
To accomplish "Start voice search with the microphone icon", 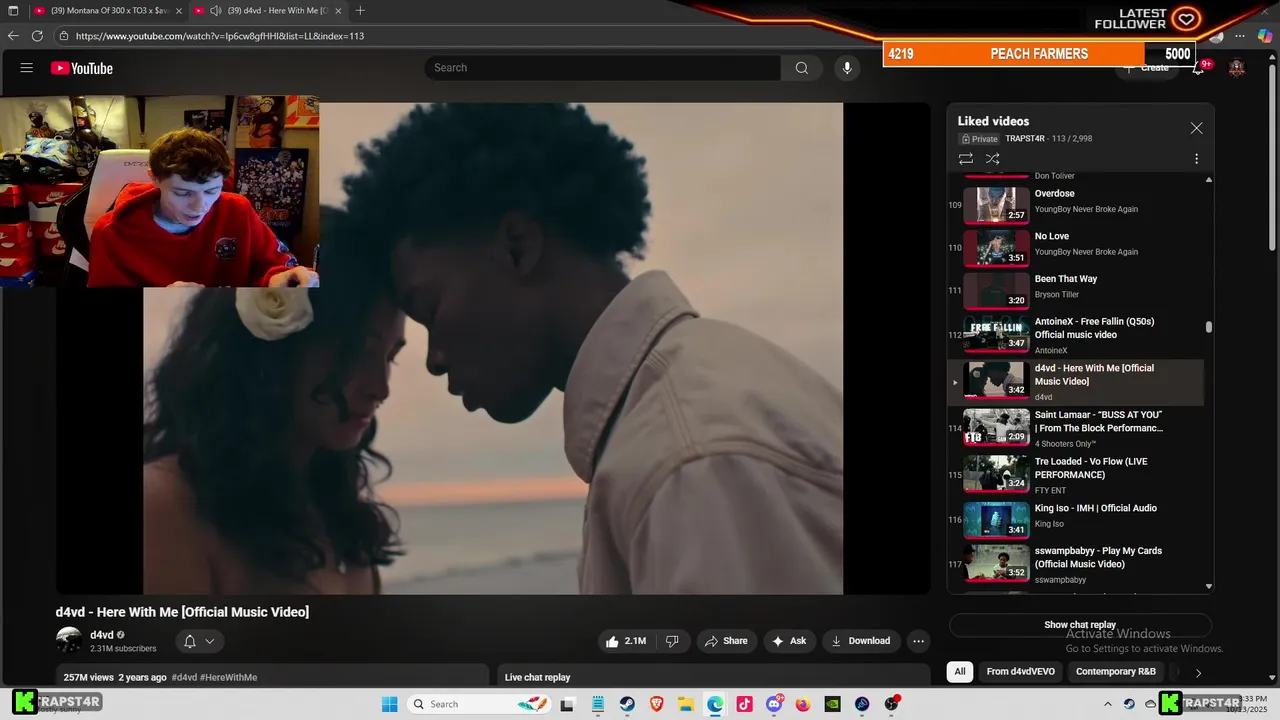I will (x=847, y=68).
